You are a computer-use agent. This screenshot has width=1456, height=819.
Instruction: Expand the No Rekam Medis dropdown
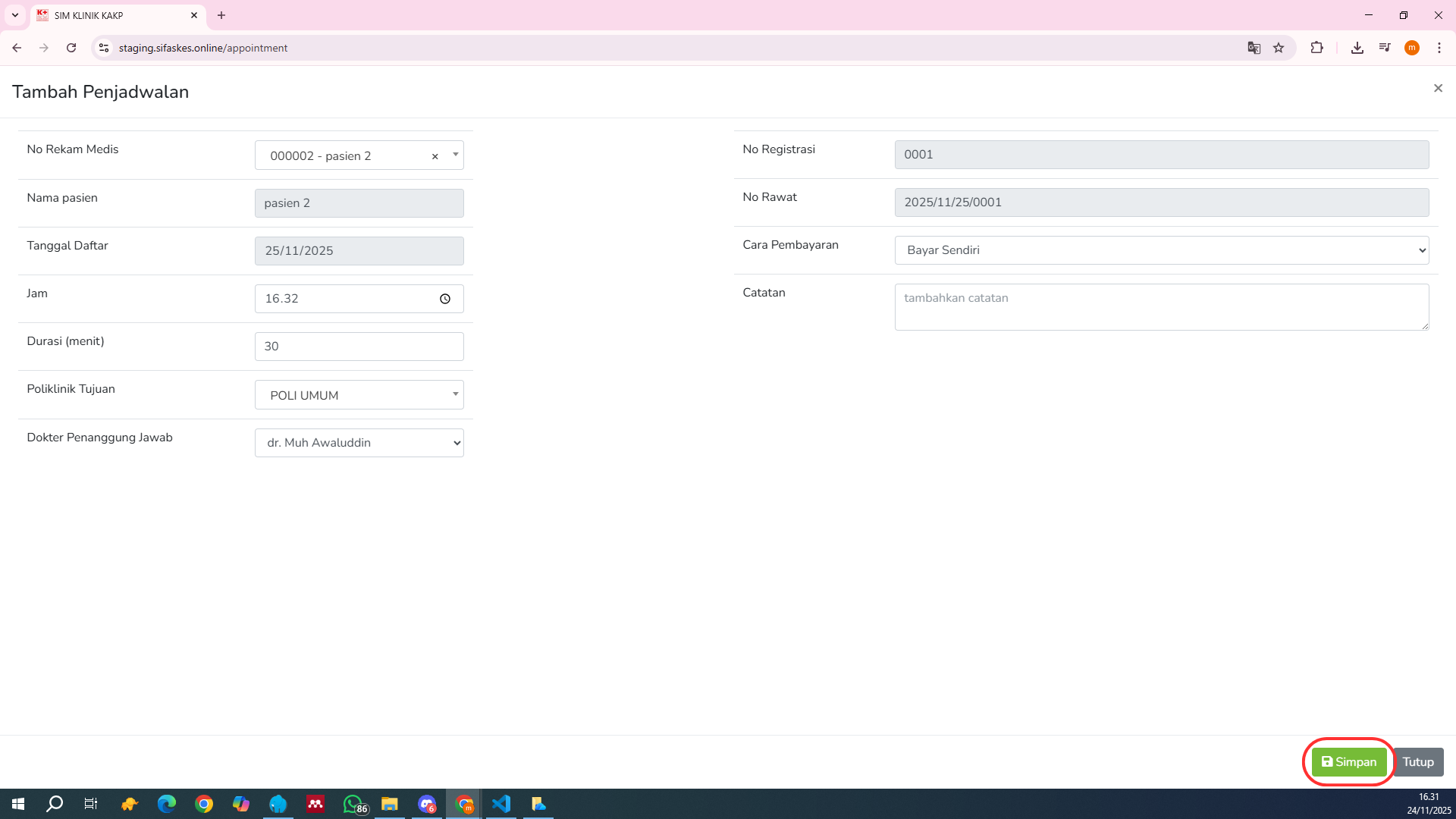(455, 155)
